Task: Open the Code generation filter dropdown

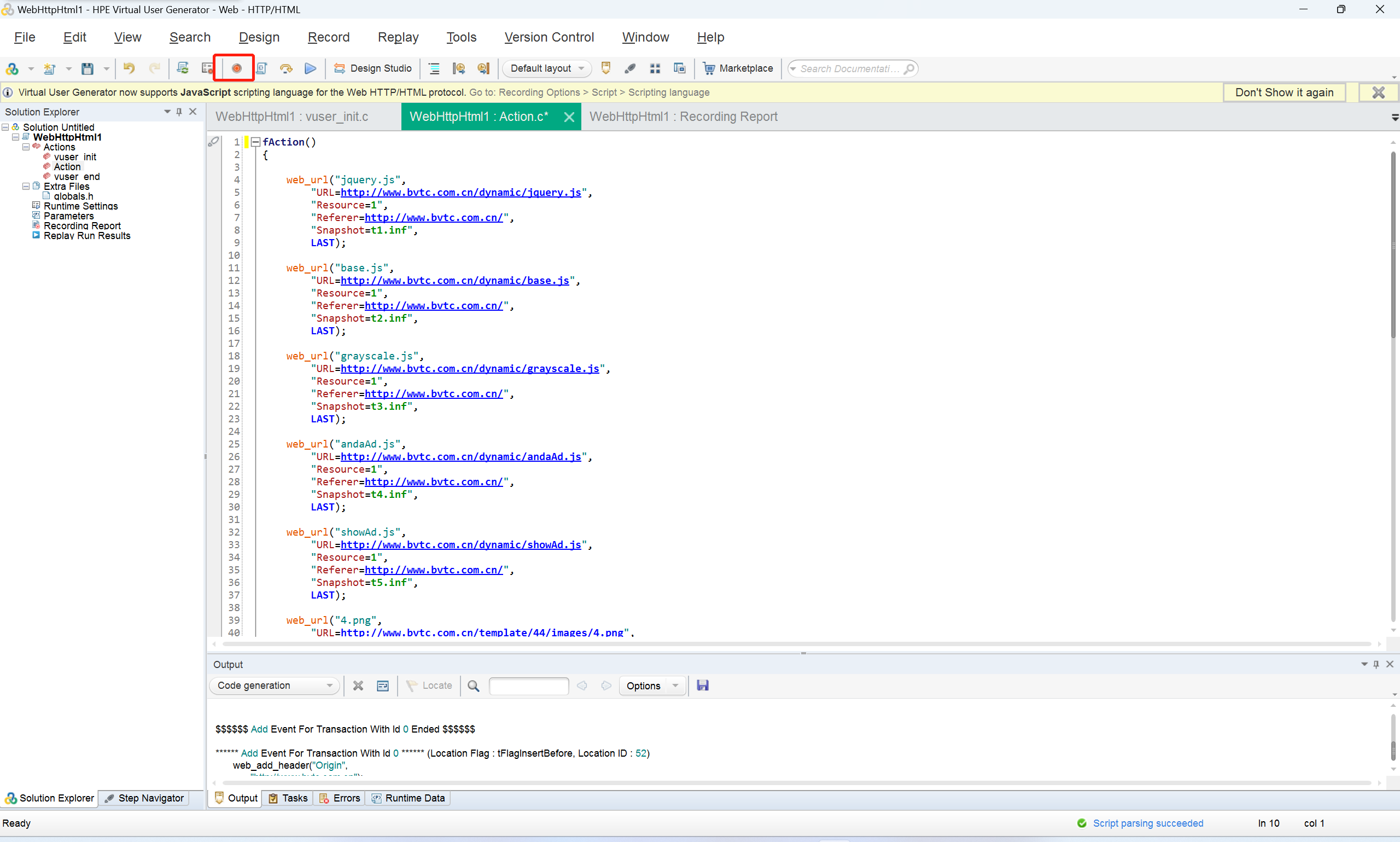Action: (x=329, y=686)
